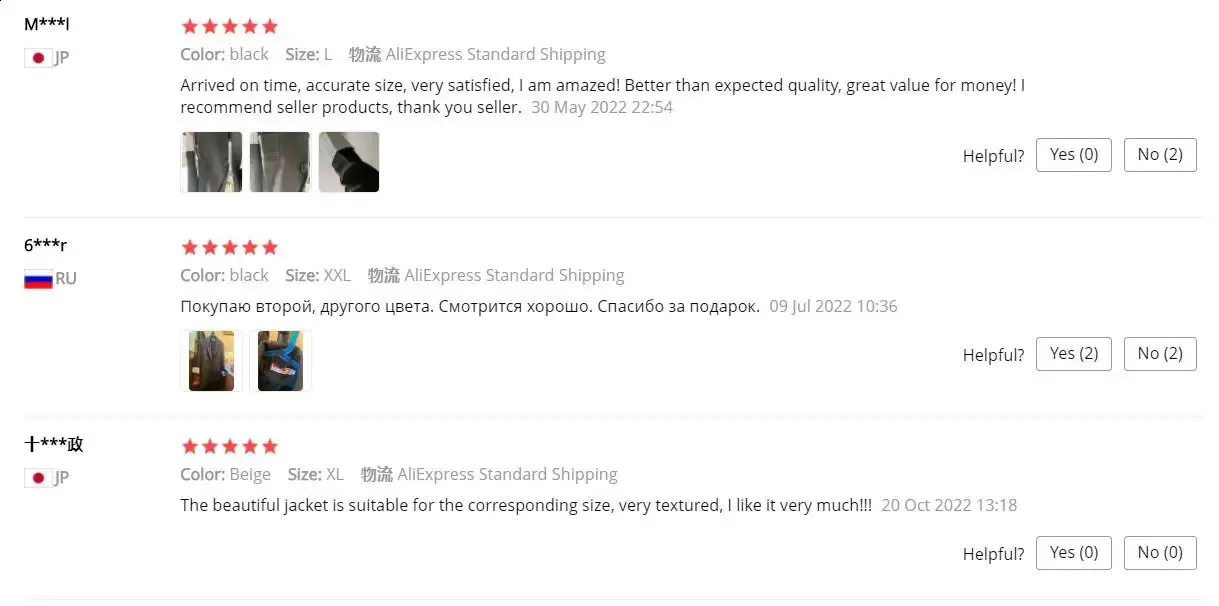
Task: Click the Russian review text
Action: pyautogui.click(x=470, y=306)
